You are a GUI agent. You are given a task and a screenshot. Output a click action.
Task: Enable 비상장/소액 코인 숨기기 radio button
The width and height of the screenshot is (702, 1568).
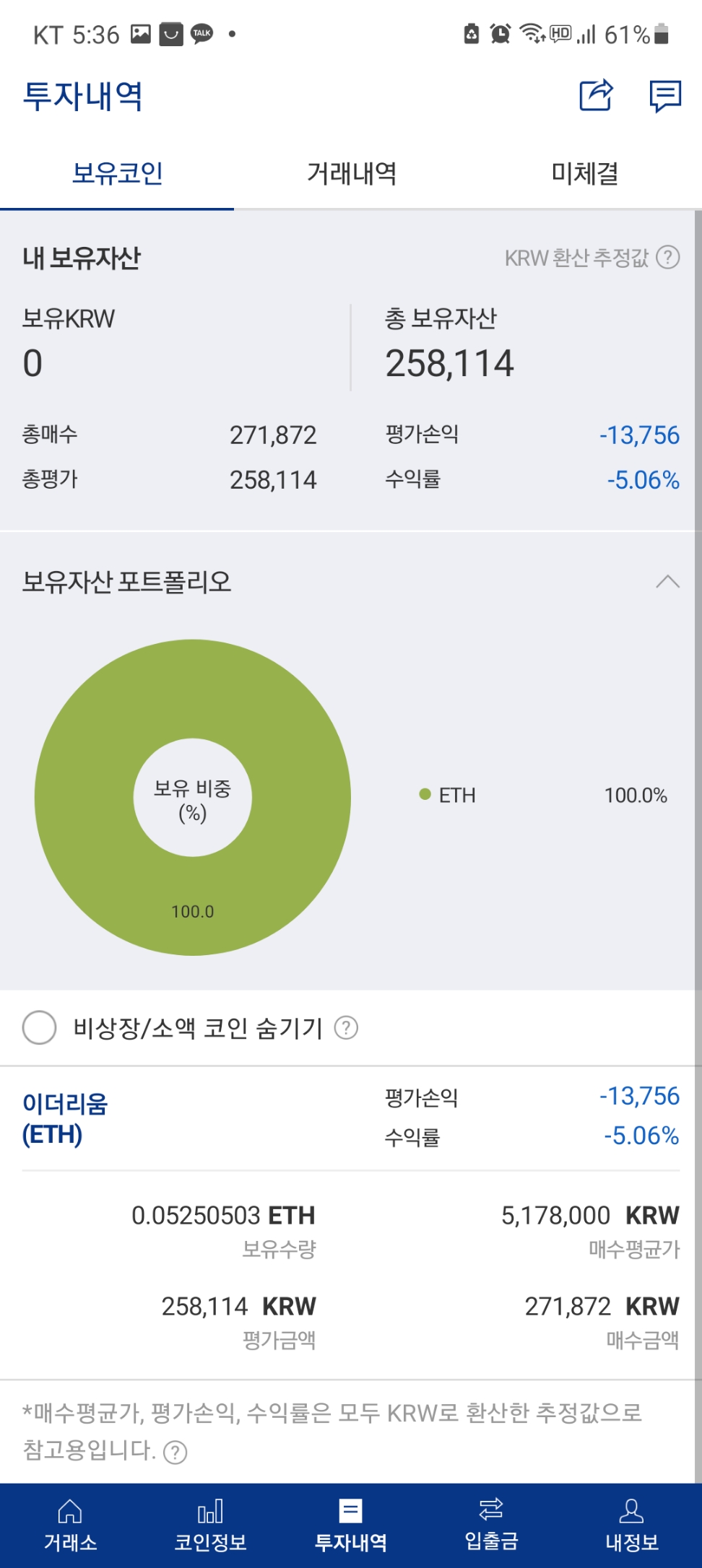pyautogui.click(x=40, y=1027)
